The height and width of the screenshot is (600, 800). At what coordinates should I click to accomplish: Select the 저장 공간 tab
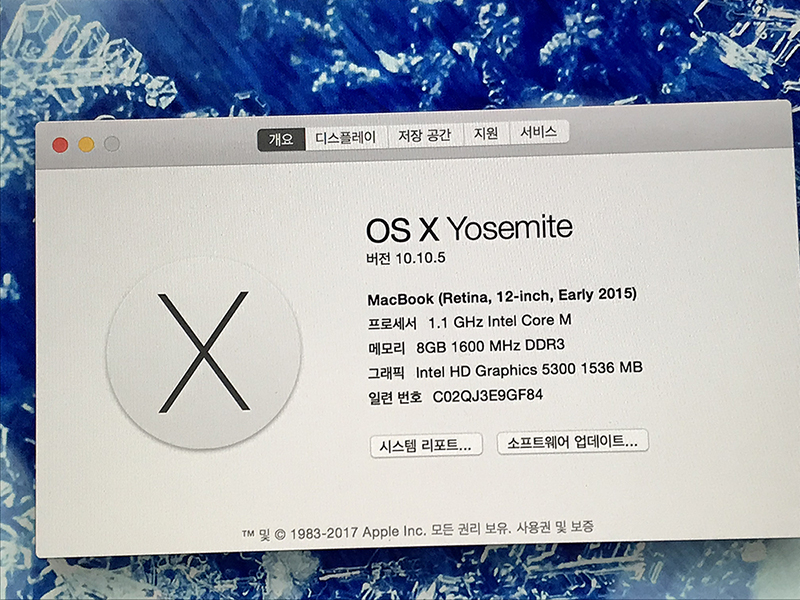click(425, 135)
